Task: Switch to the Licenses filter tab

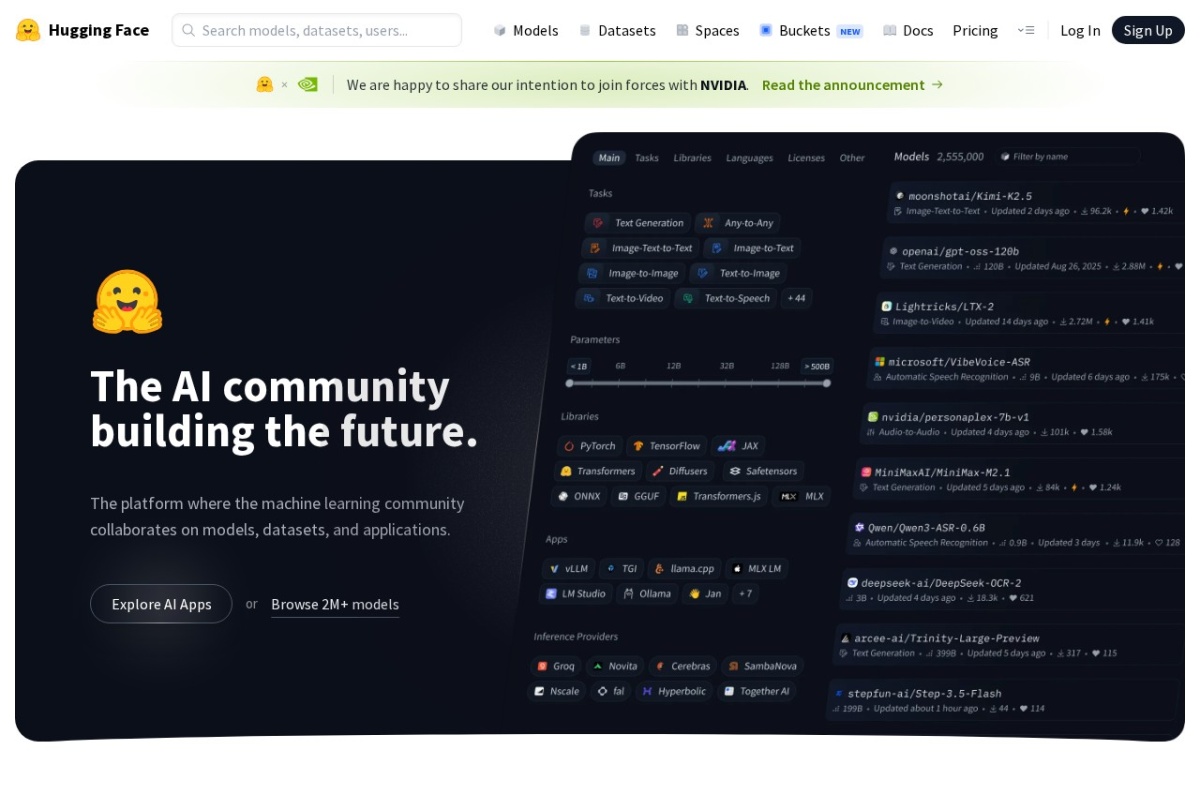Action: pos(806,158)
